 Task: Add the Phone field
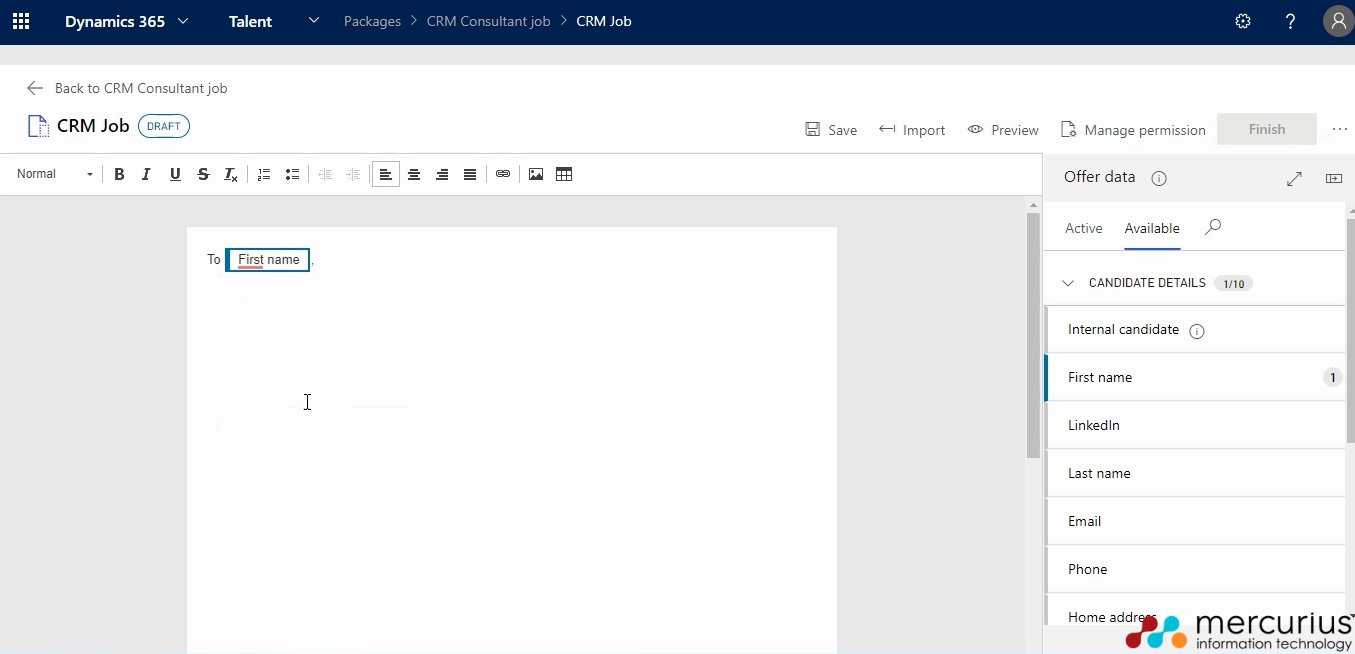point(1194,569)
